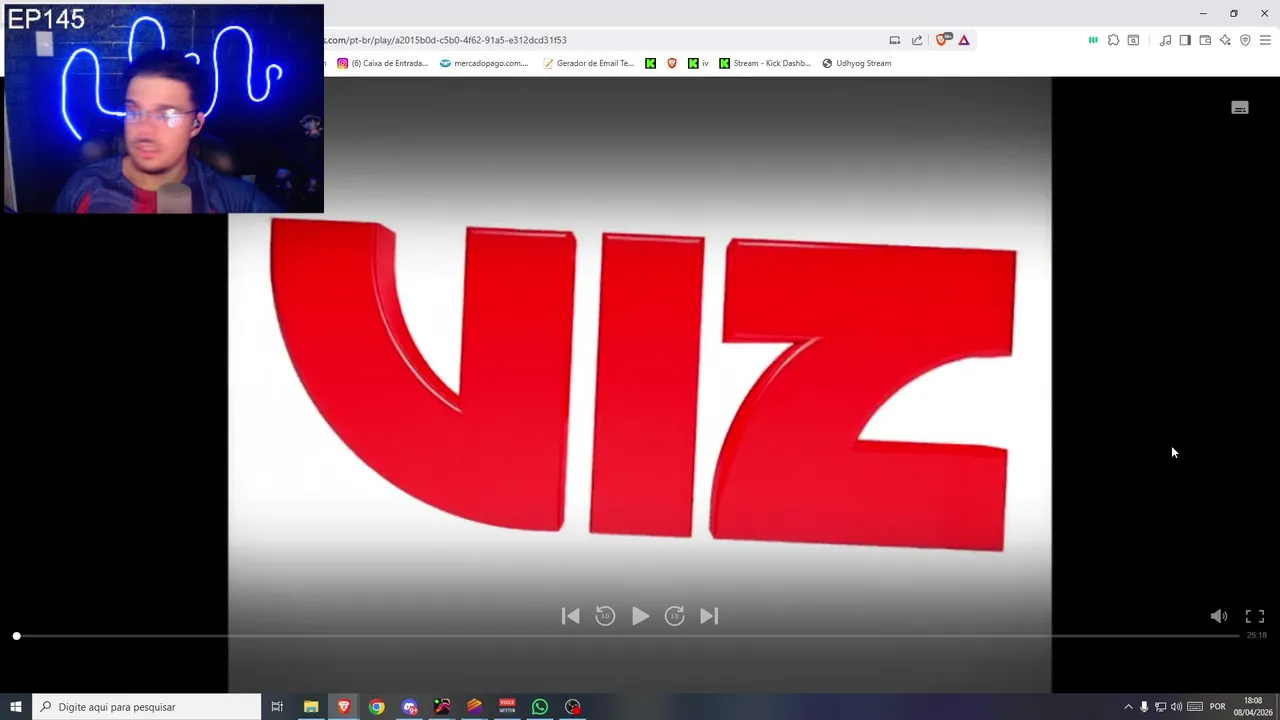
Task: Mute the video player volume
Action: point(1219,616)
